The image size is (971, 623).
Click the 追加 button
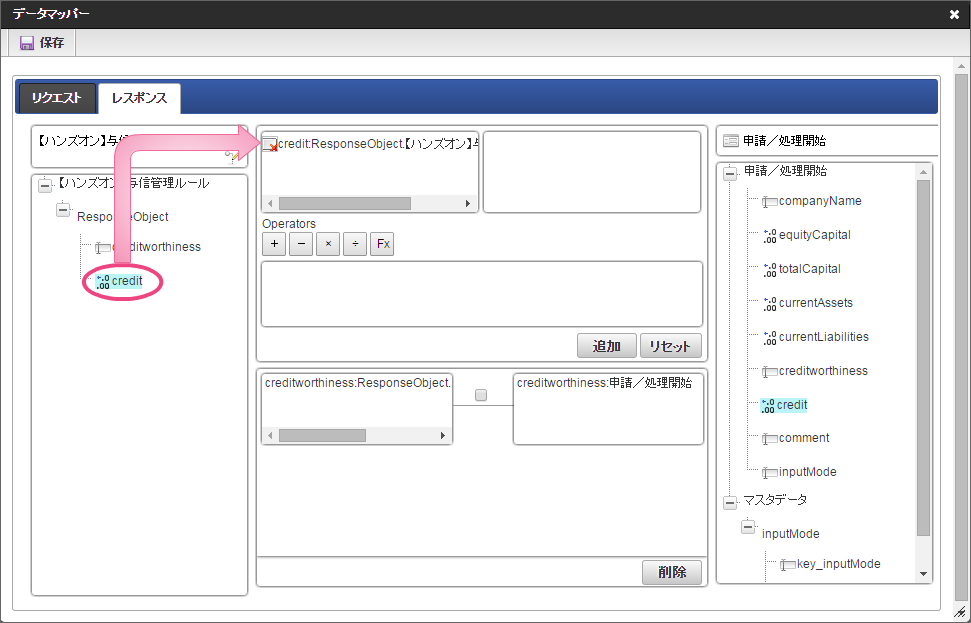pyautogui.click(x=606, y=346)
